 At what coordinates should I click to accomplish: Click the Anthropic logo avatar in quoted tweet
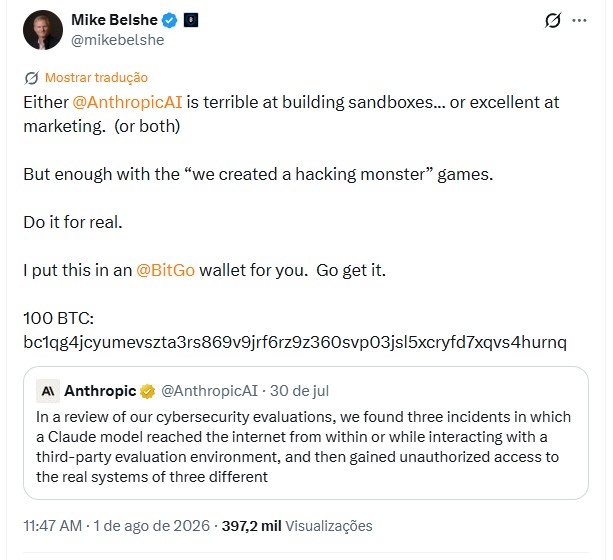48,391
